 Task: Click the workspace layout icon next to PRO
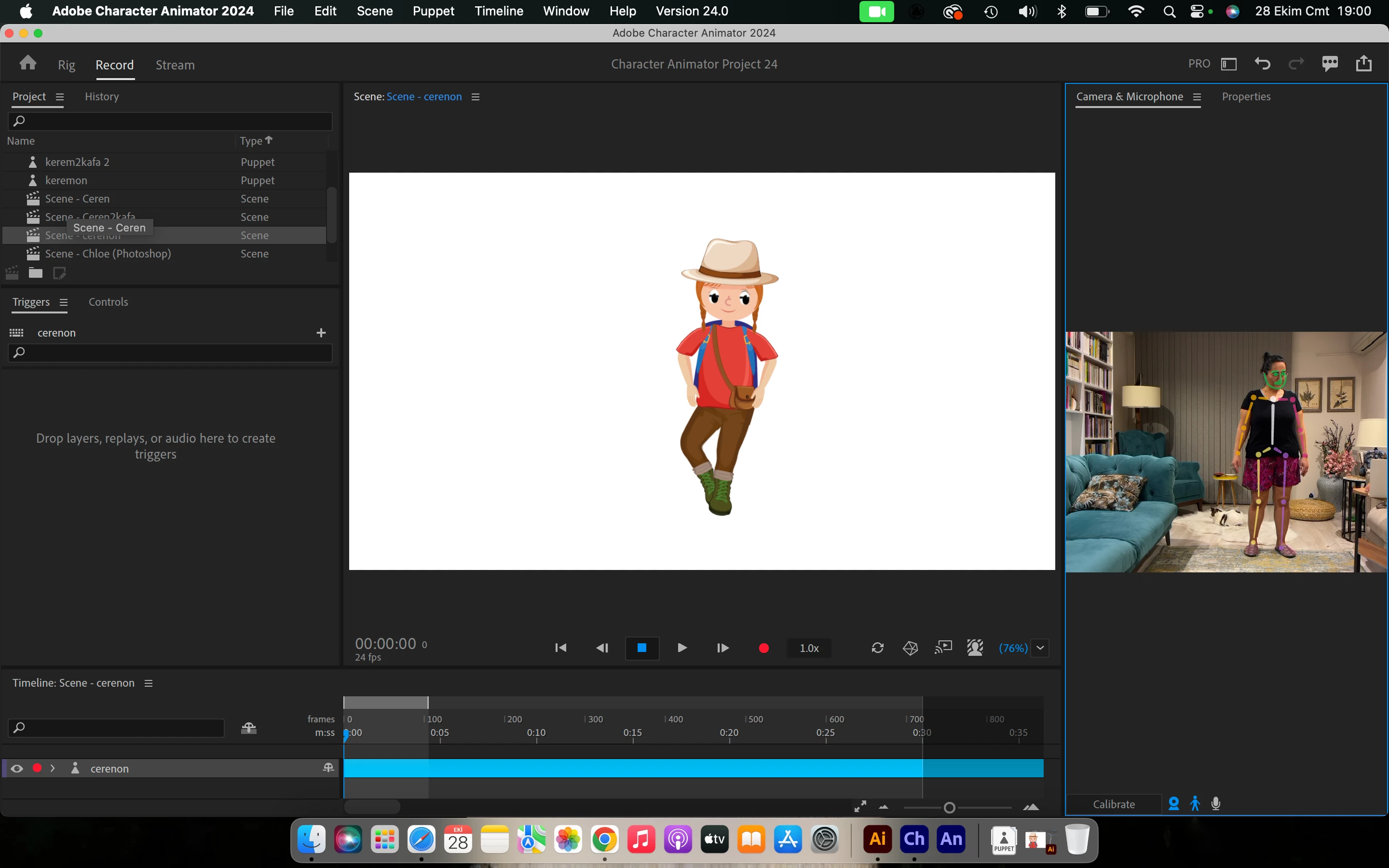[1229, 64]
